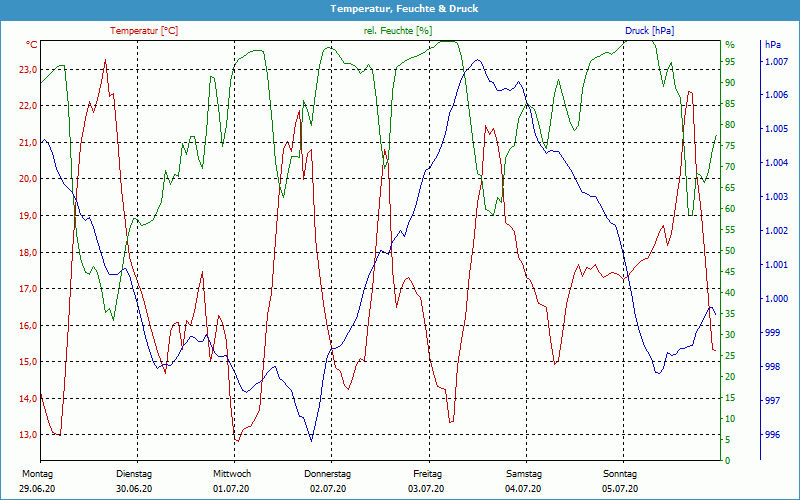Screen dimensions: 800x500
Task: Click the date '29.06.20' below the chart
Action: coord(37,489)
